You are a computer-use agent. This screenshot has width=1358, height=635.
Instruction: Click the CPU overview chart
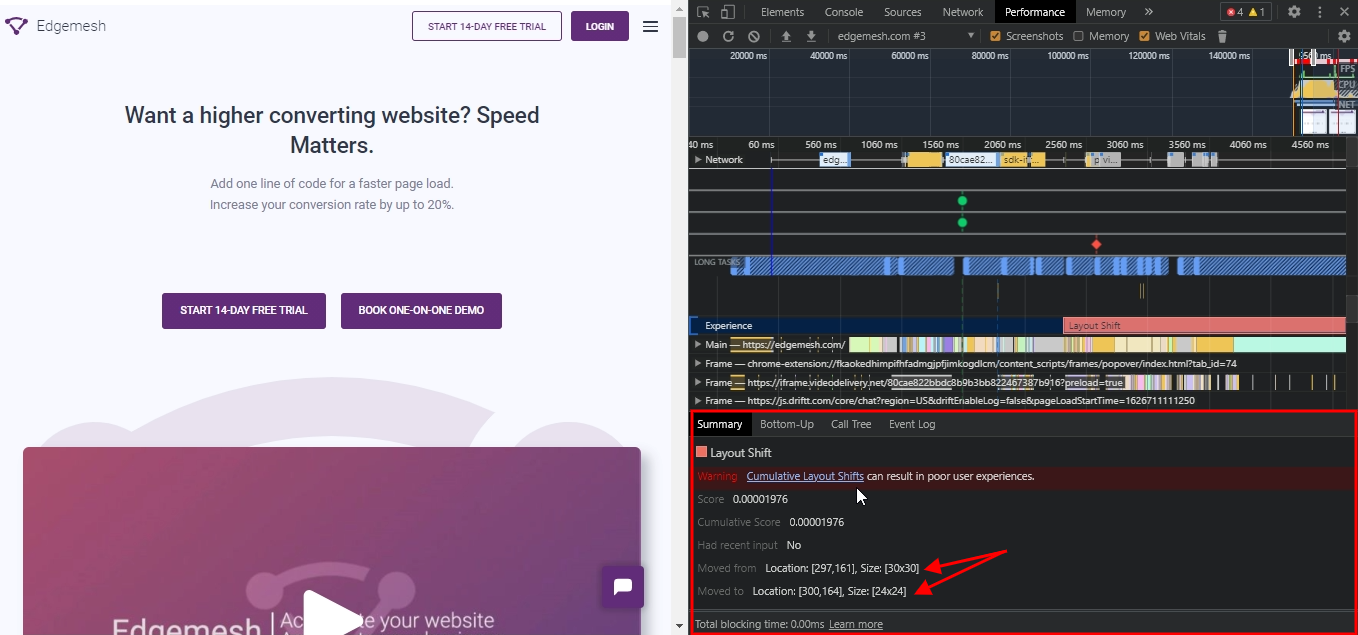point(1323,87)
